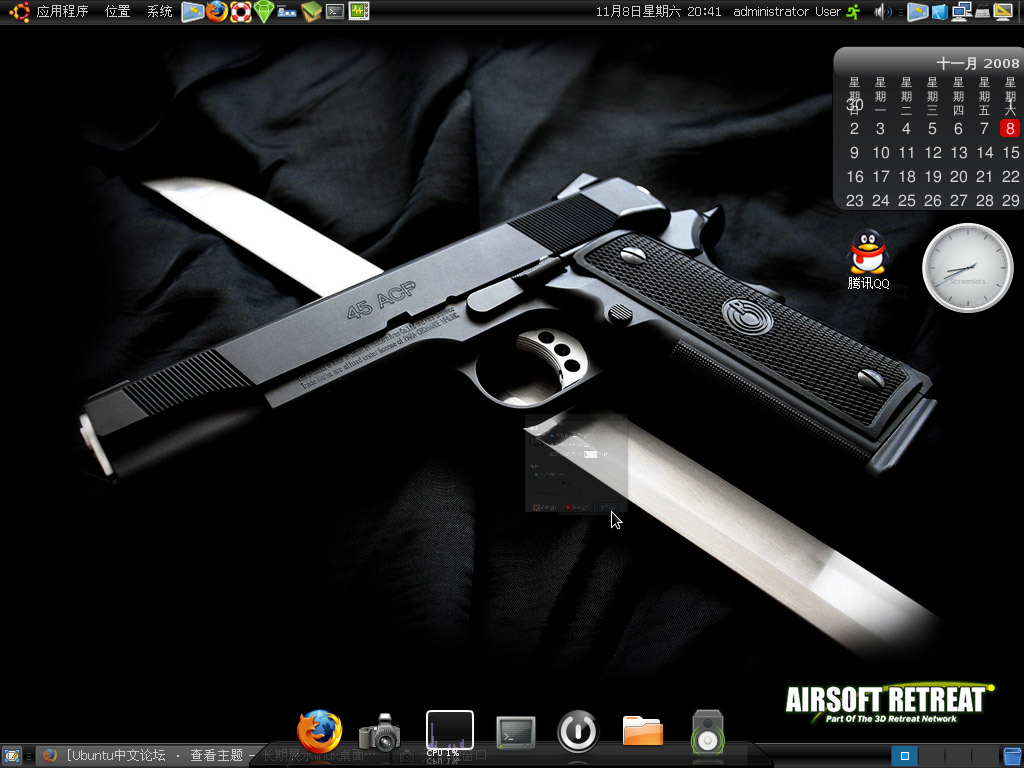Open the lifebuoy help launcher

pyautogui.click(x=241, y=11)
